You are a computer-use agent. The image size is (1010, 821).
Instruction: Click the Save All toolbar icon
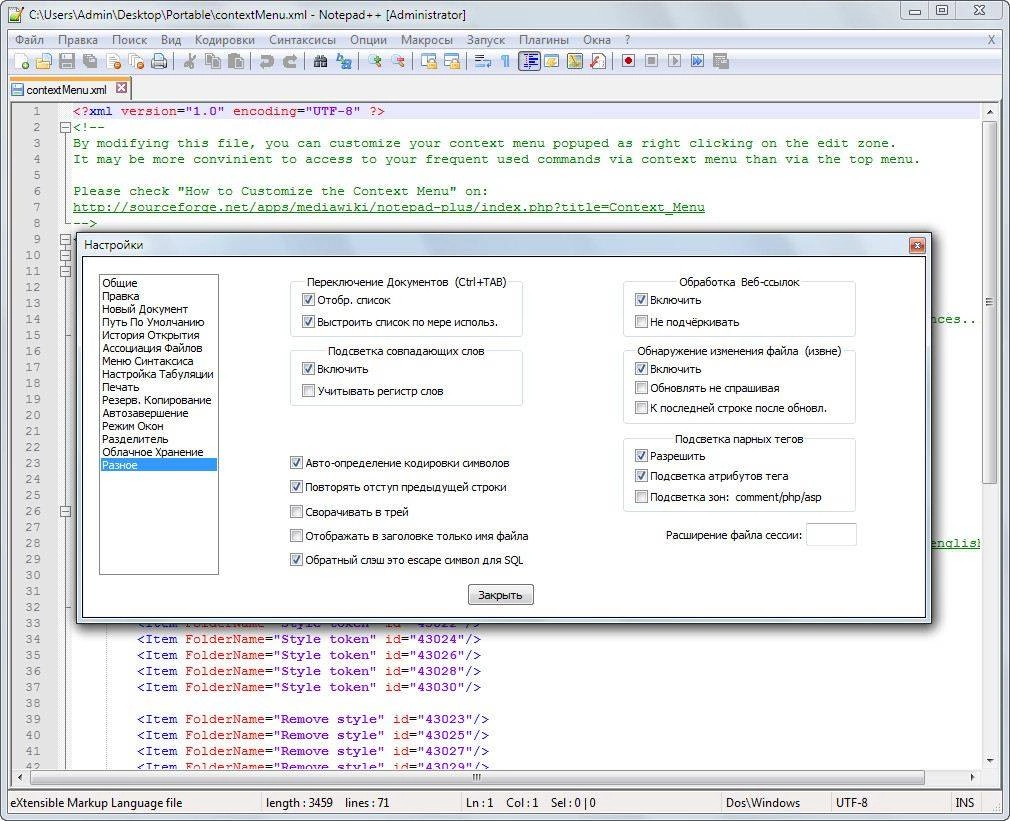tap(90, 61)
